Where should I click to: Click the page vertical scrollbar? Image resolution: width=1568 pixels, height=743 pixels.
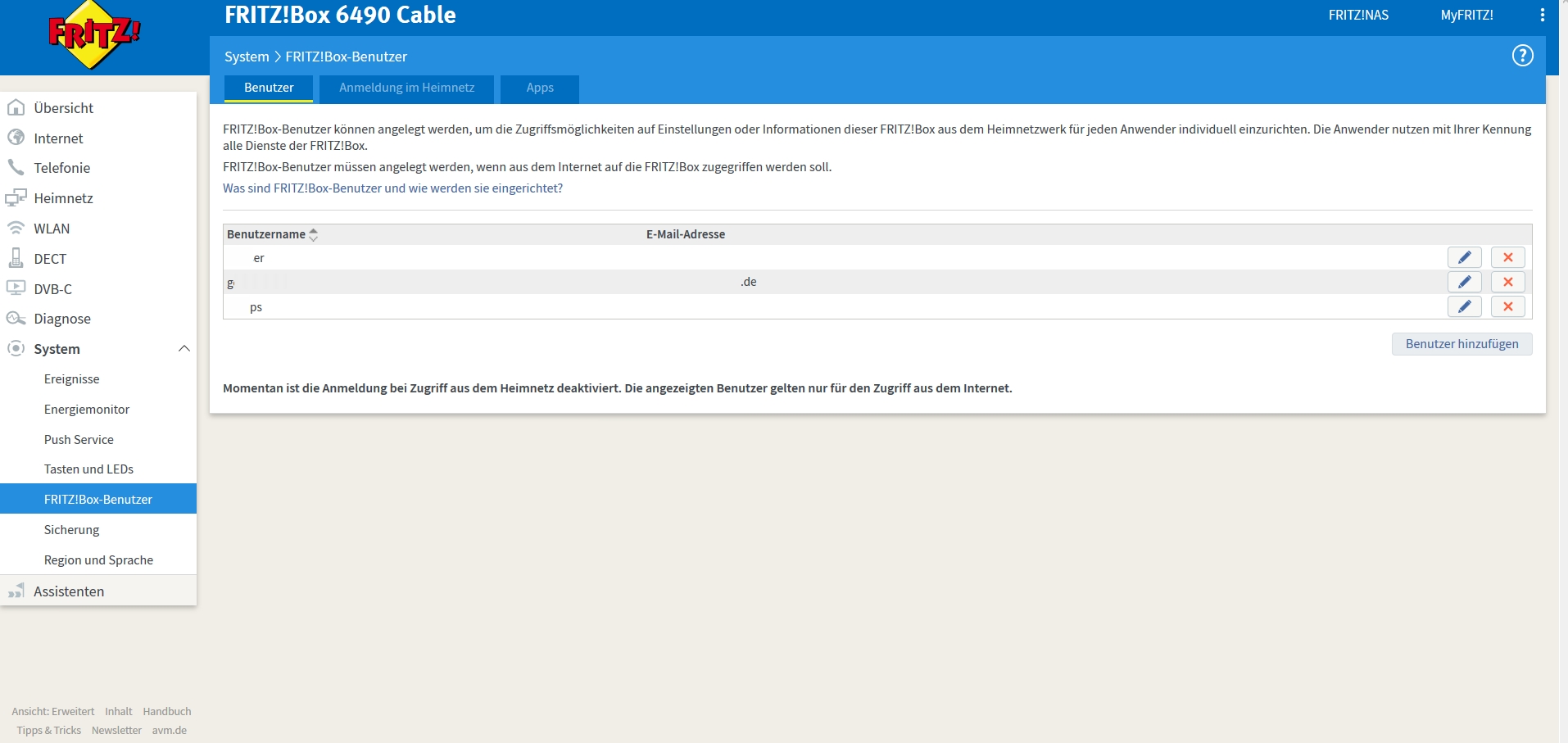1563,371
